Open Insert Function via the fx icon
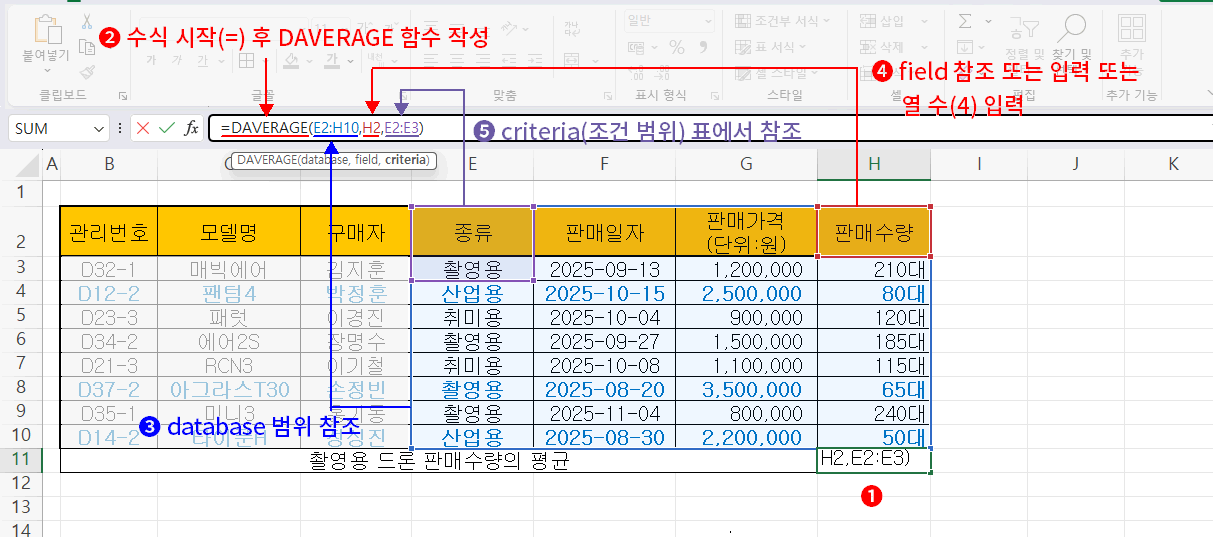The image size is (1213, 537). coord(191,128)
